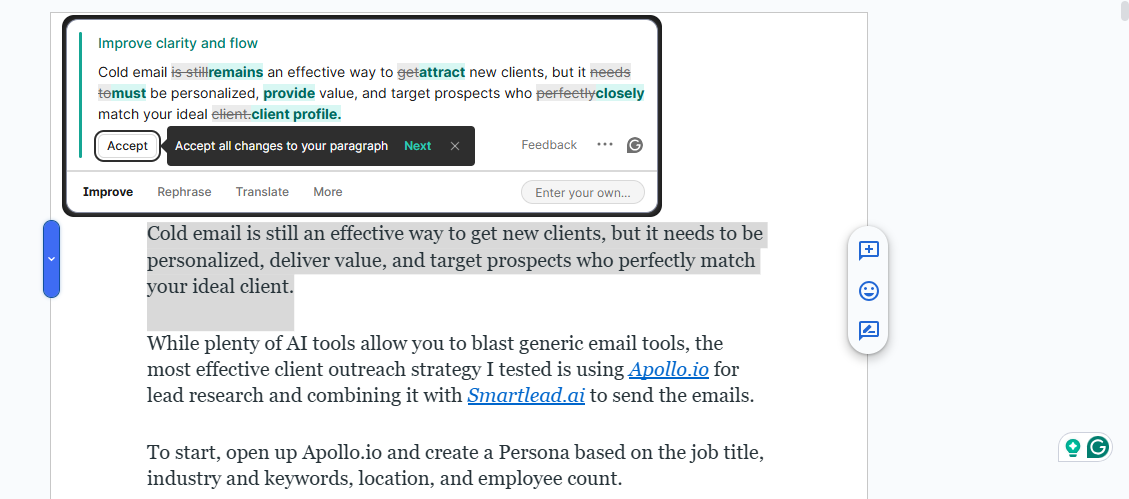Click the Grammarly logo in suggestion card
The height and width of the screenshot is (499, 1129).
click(634, 145)
